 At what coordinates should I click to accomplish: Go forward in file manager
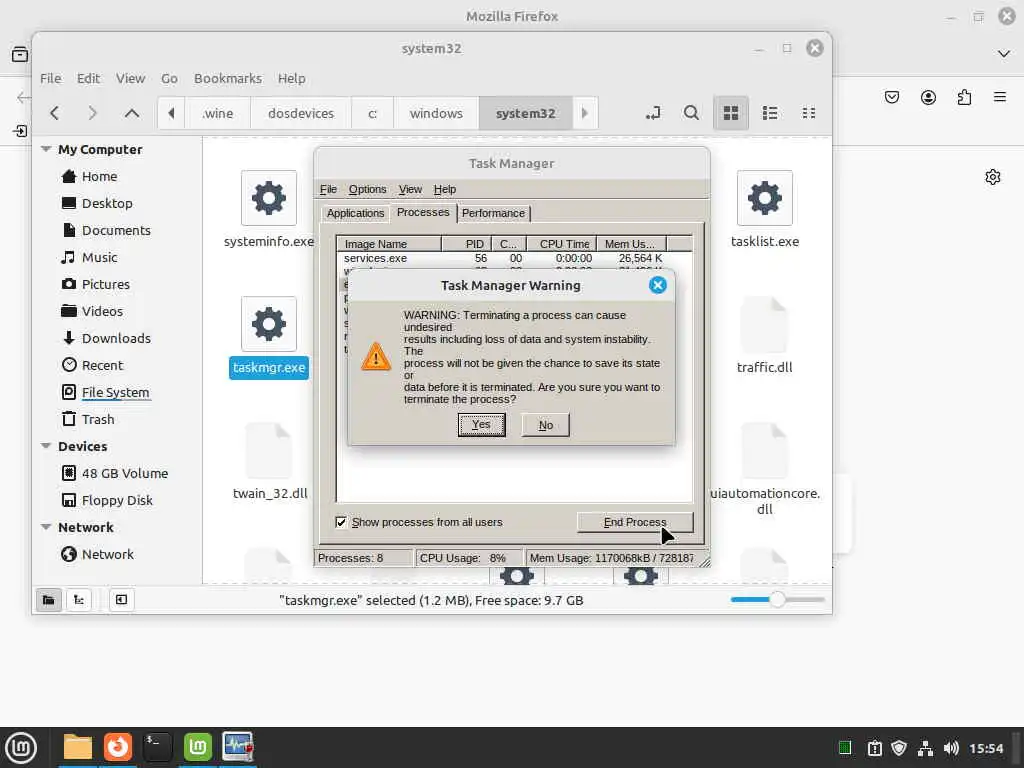(93, 113)
